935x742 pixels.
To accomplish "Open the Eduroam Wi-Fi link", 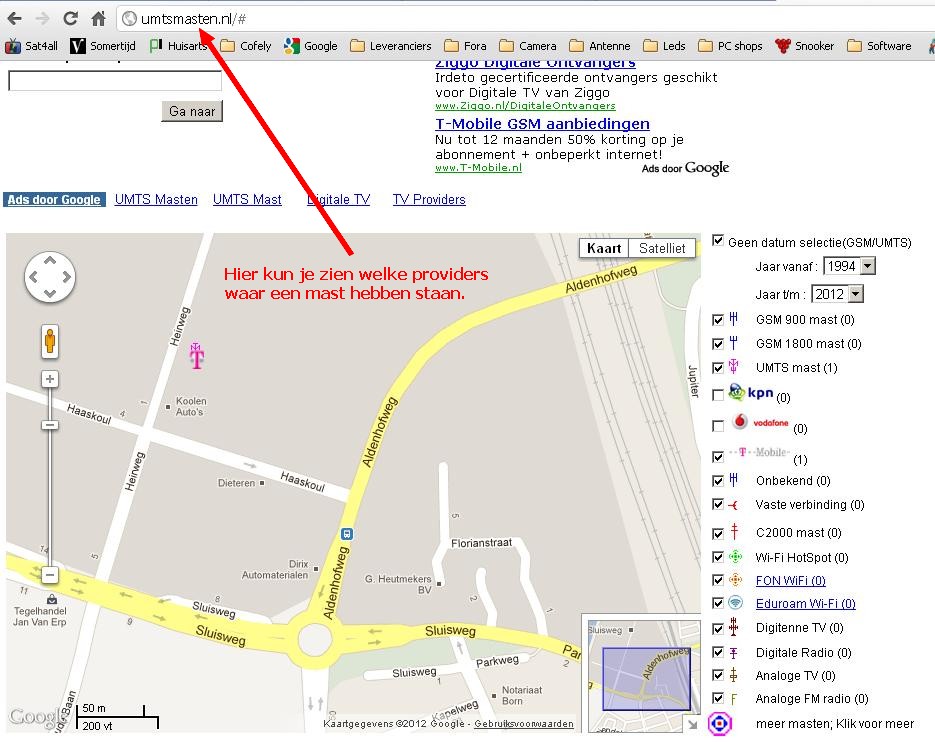I will point(806,604).
